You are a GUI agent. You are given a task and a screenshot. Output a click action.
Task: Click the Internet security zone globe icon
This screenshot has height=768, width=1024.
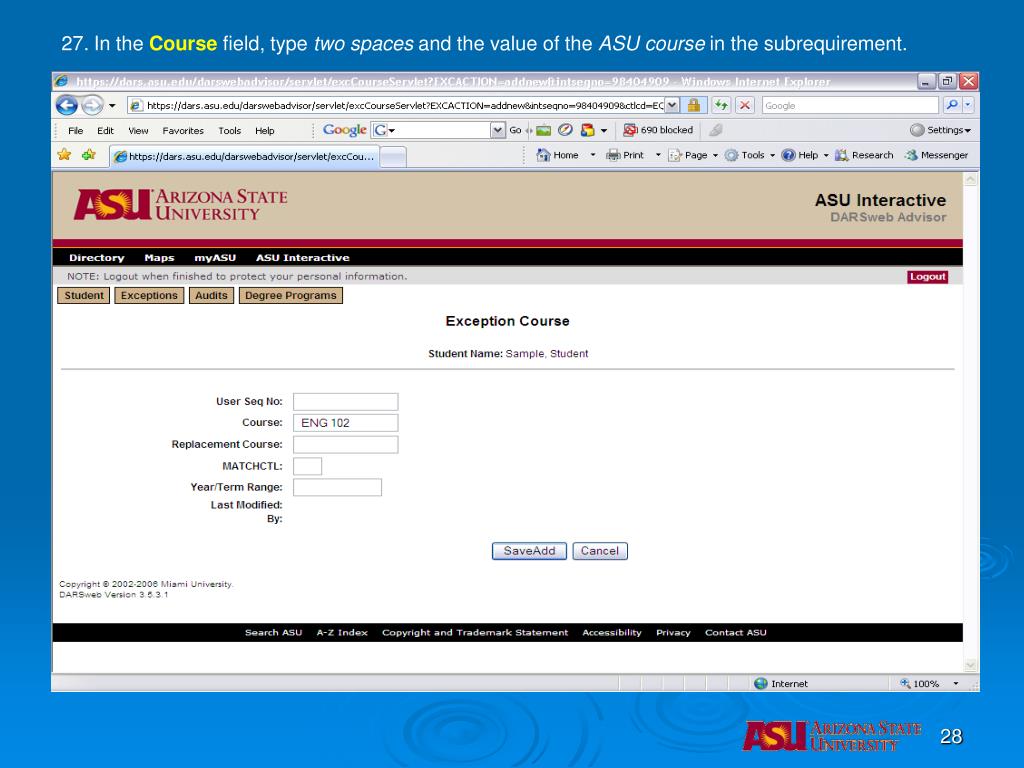click(761, 683)
